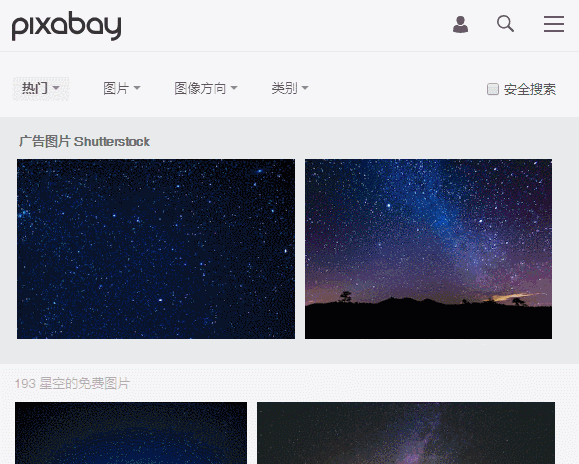Open the 类别 category dropdown
Image resolution: width=579 pixels, height=464 pixels.
(290, 89)
